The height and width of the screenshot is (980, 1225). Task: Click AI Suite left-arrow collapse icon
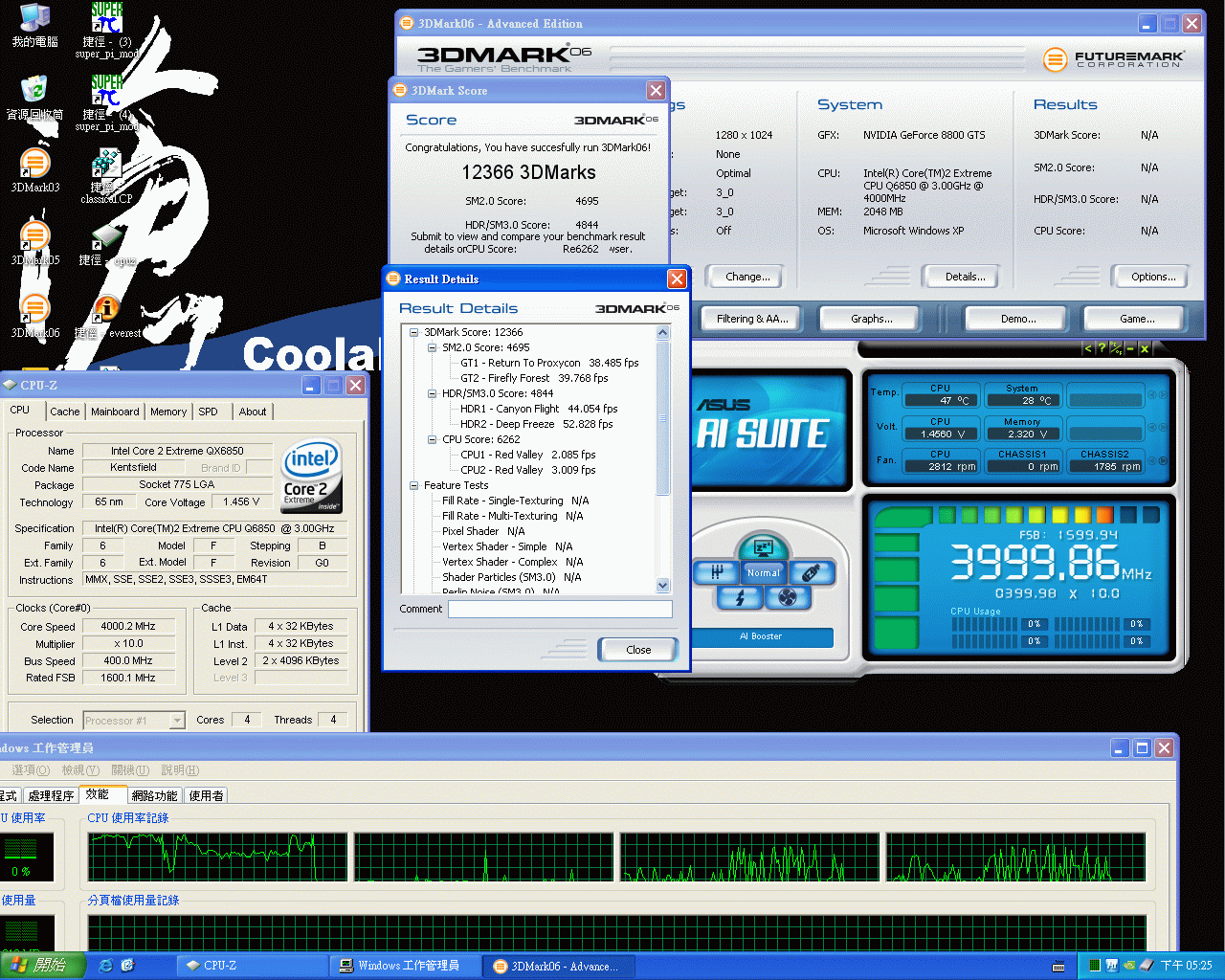1087,348
